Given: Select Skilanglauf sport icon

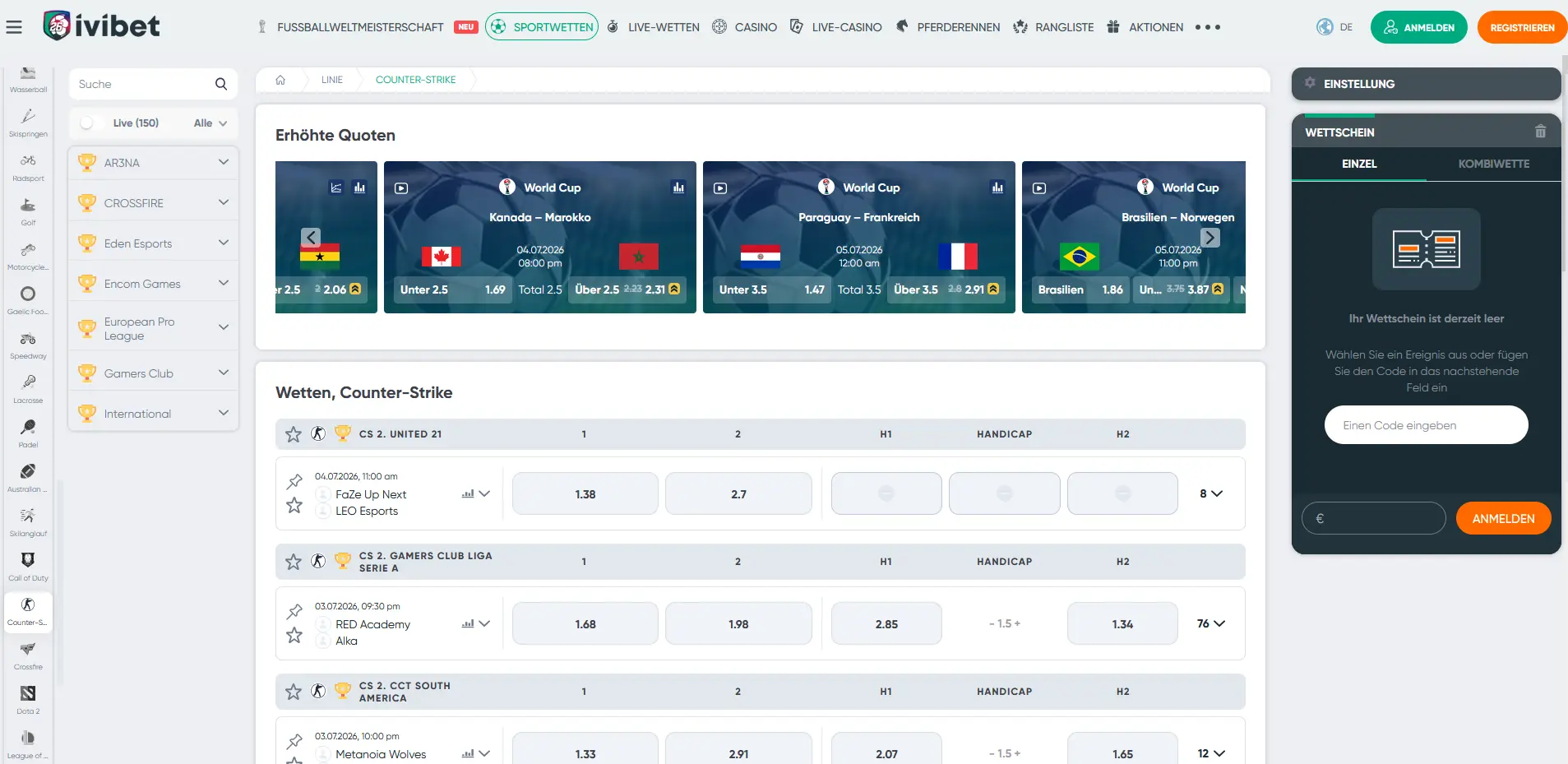Looking at the screenshot, I should click(x=28, y=522).
